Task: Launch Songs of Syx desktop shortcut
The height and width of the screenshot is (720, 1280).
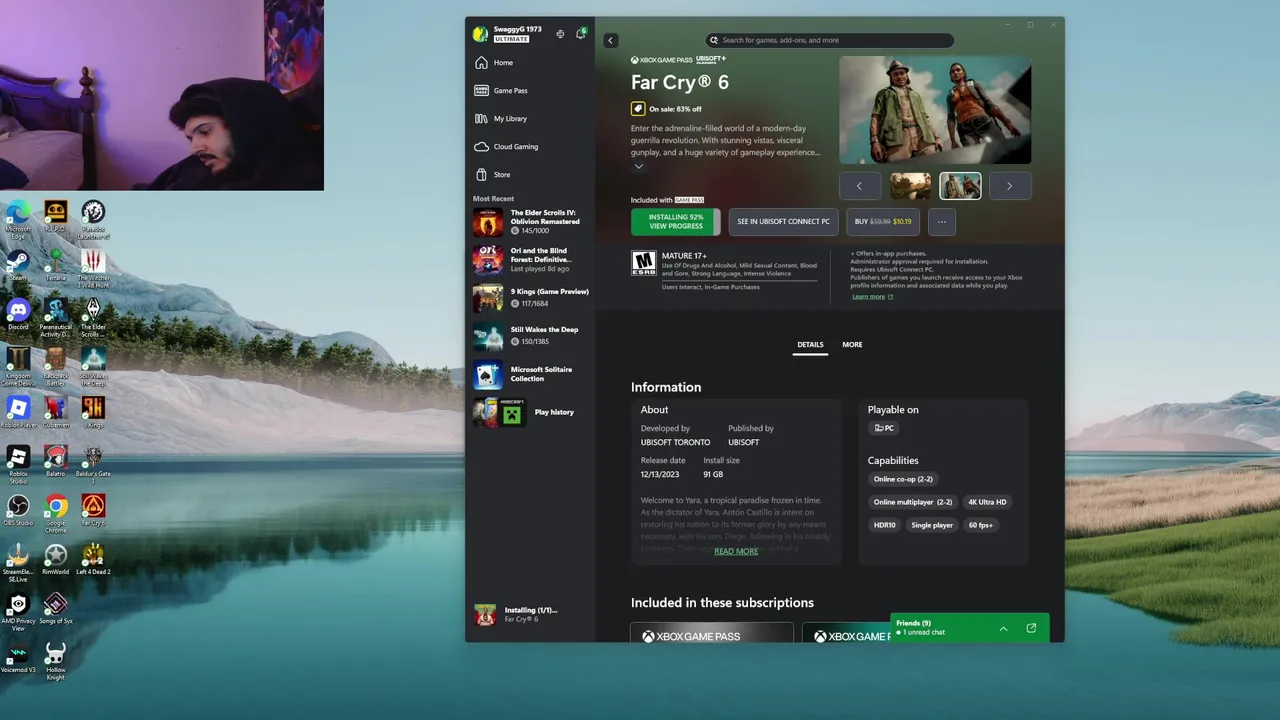Action: point(56,609)
